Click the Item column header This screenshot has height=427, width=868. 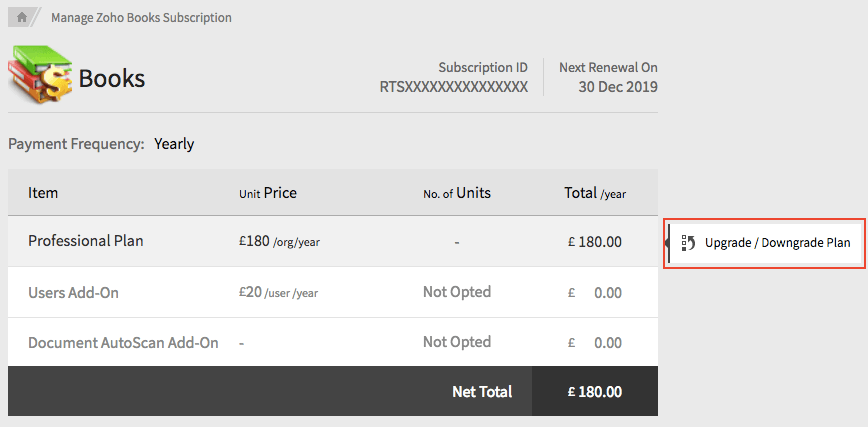[x=43, y=193]
